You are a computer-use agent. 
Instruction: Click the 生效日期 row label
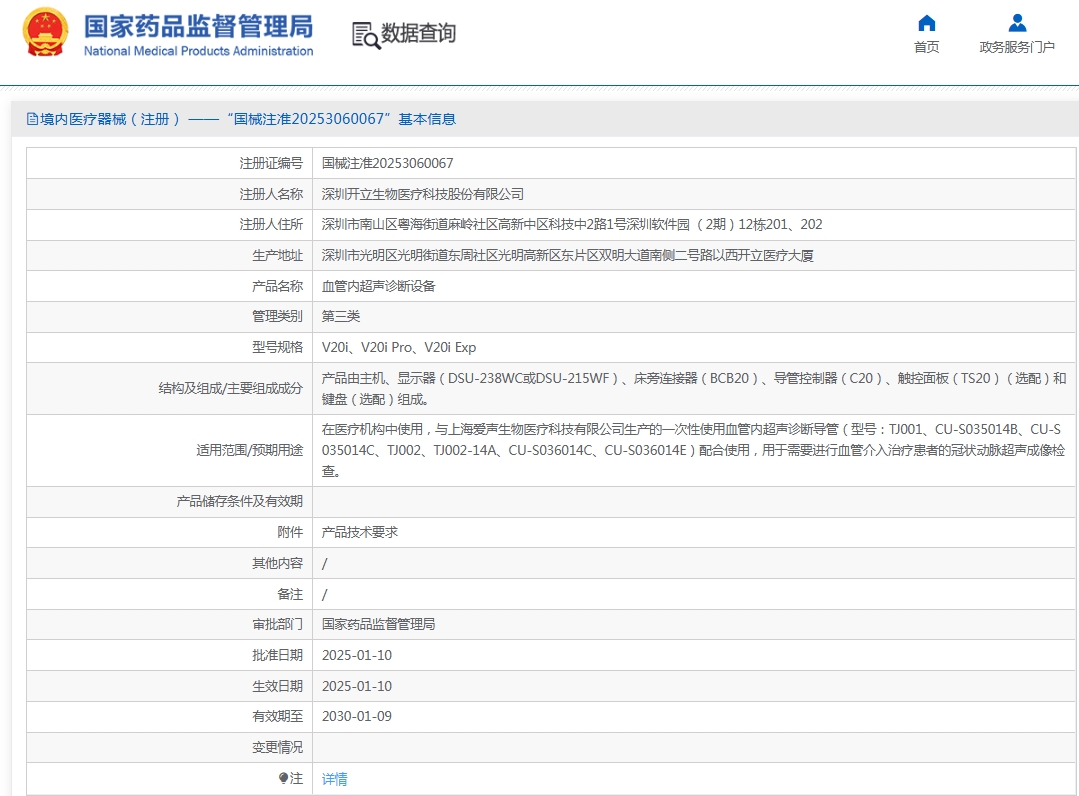[277, 686]
